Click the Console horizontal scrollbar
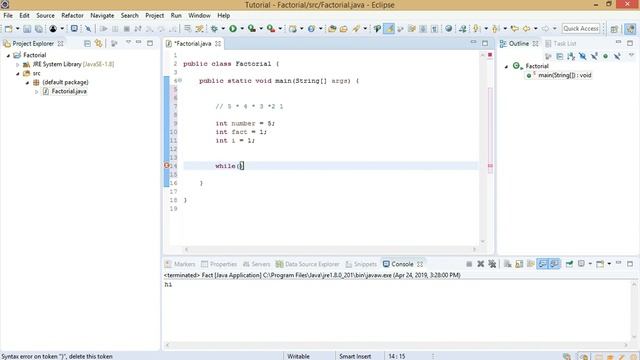The image size is (640, 360). pos(397,345)
